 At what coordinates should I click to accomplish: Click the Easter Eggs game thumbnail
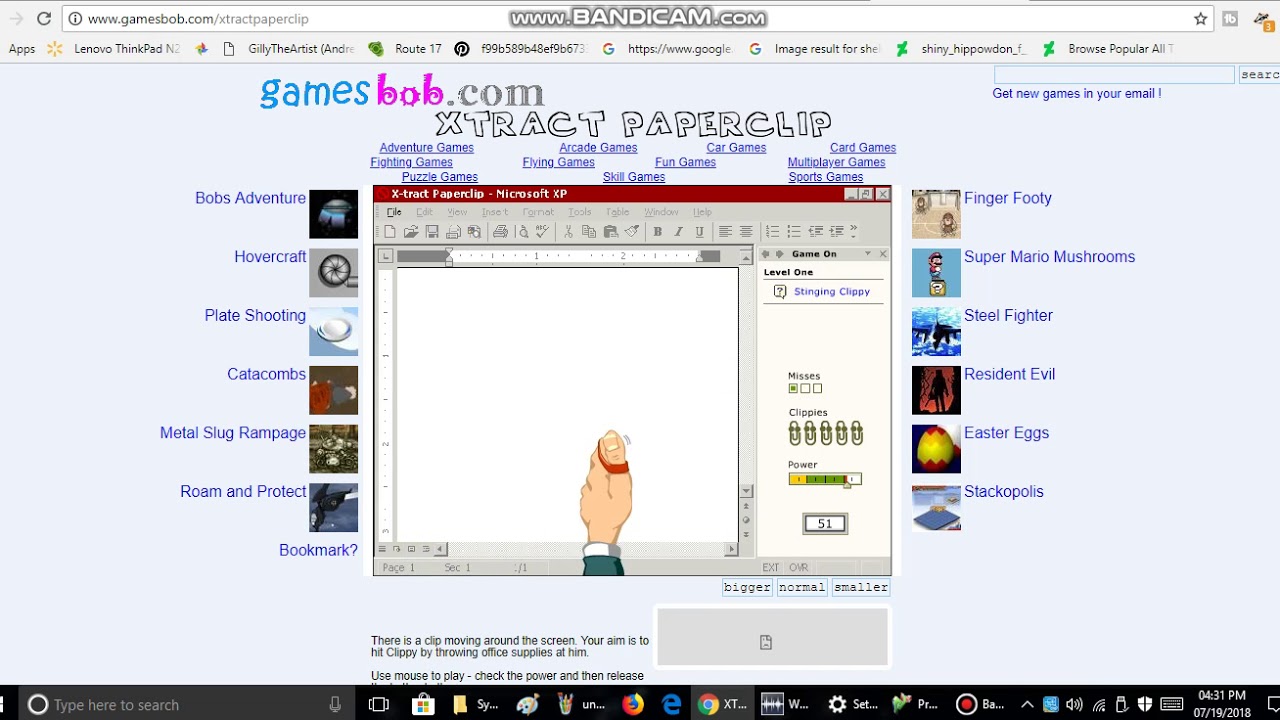pyautogui.click(x=936, y=449)
